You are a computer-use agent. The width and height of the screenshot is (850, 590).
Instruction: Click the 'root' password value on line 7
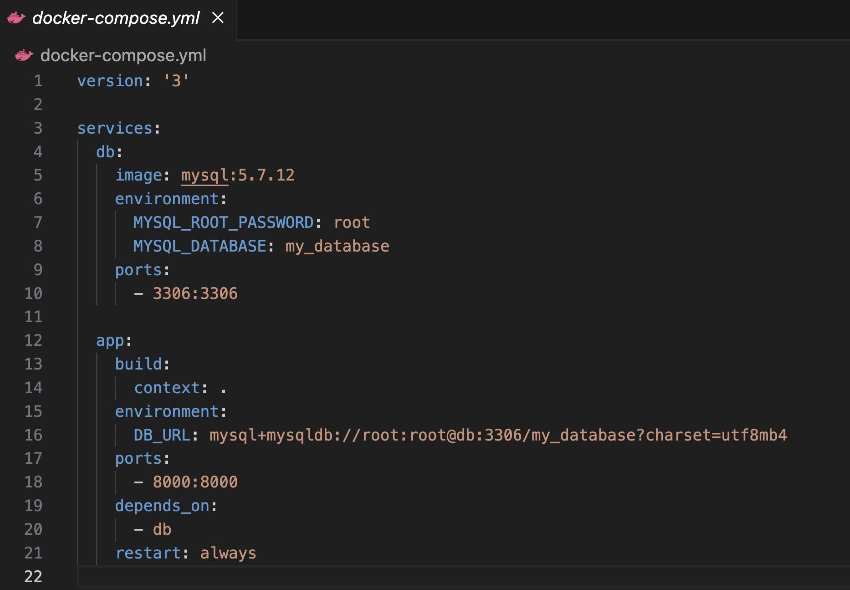click(352, 222)
